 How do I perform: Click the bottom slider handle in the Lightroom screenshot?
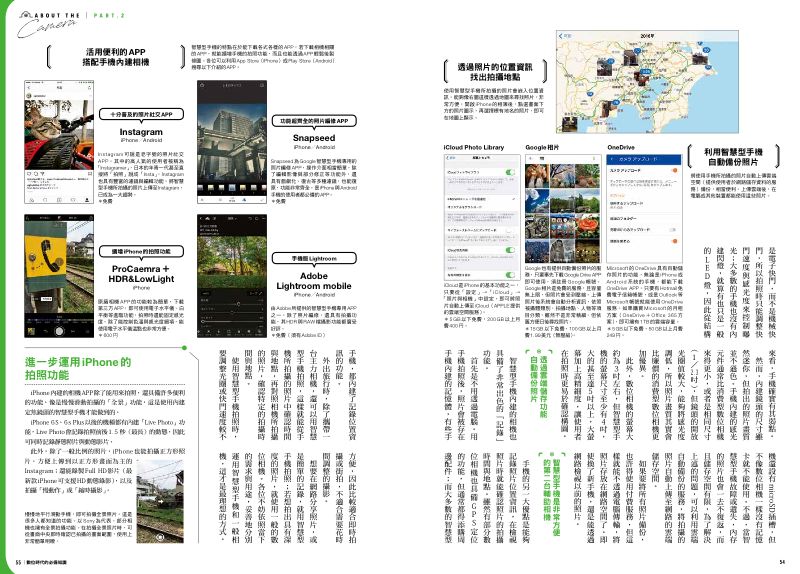pyautogui.click(x=204, y=321)
